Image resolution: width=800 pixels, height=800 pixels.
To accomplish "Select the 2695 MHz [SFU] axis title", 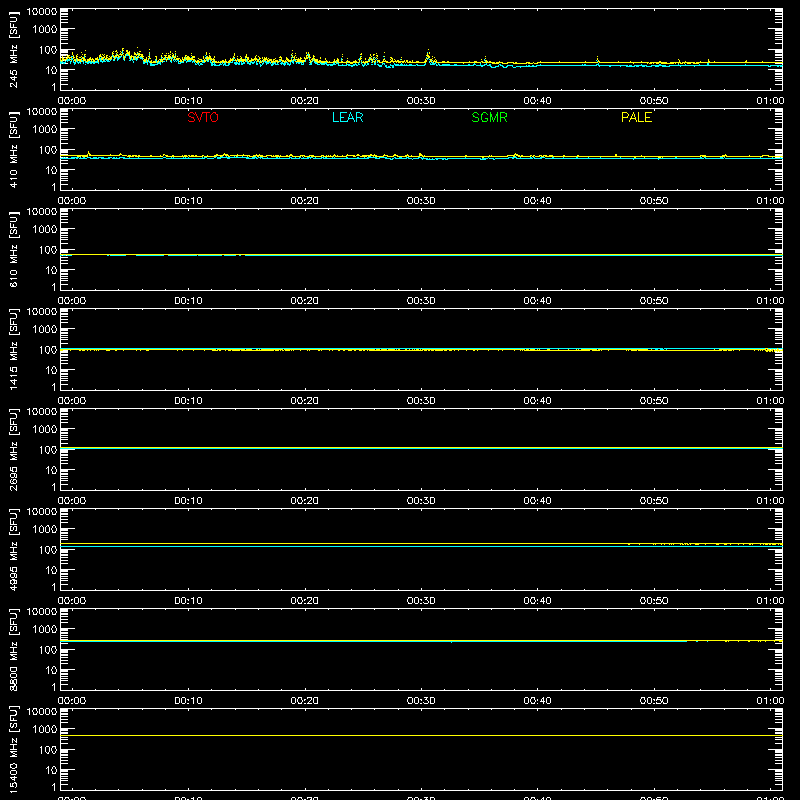I will pyautogui.click(x=13, y=449).
